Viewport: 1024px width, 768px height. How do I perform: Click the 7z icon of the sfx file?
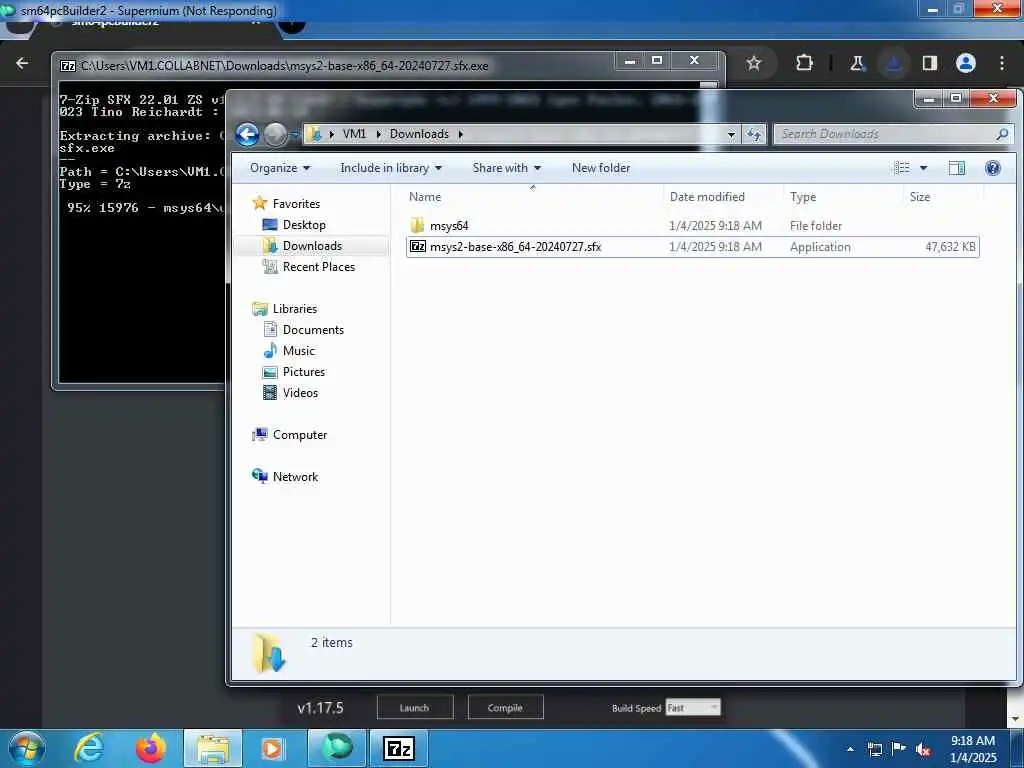click(x=418, y=247)
